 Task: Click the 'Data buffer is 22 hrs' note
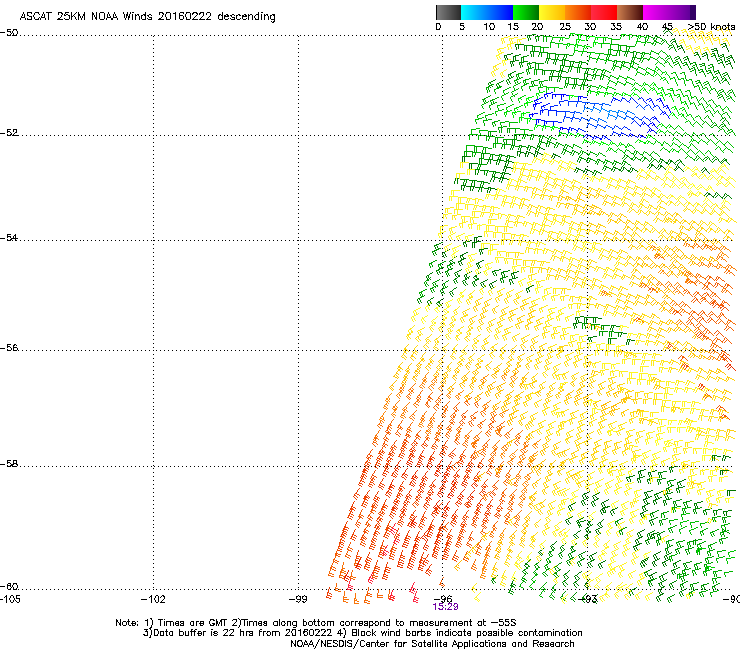[362, 633]
